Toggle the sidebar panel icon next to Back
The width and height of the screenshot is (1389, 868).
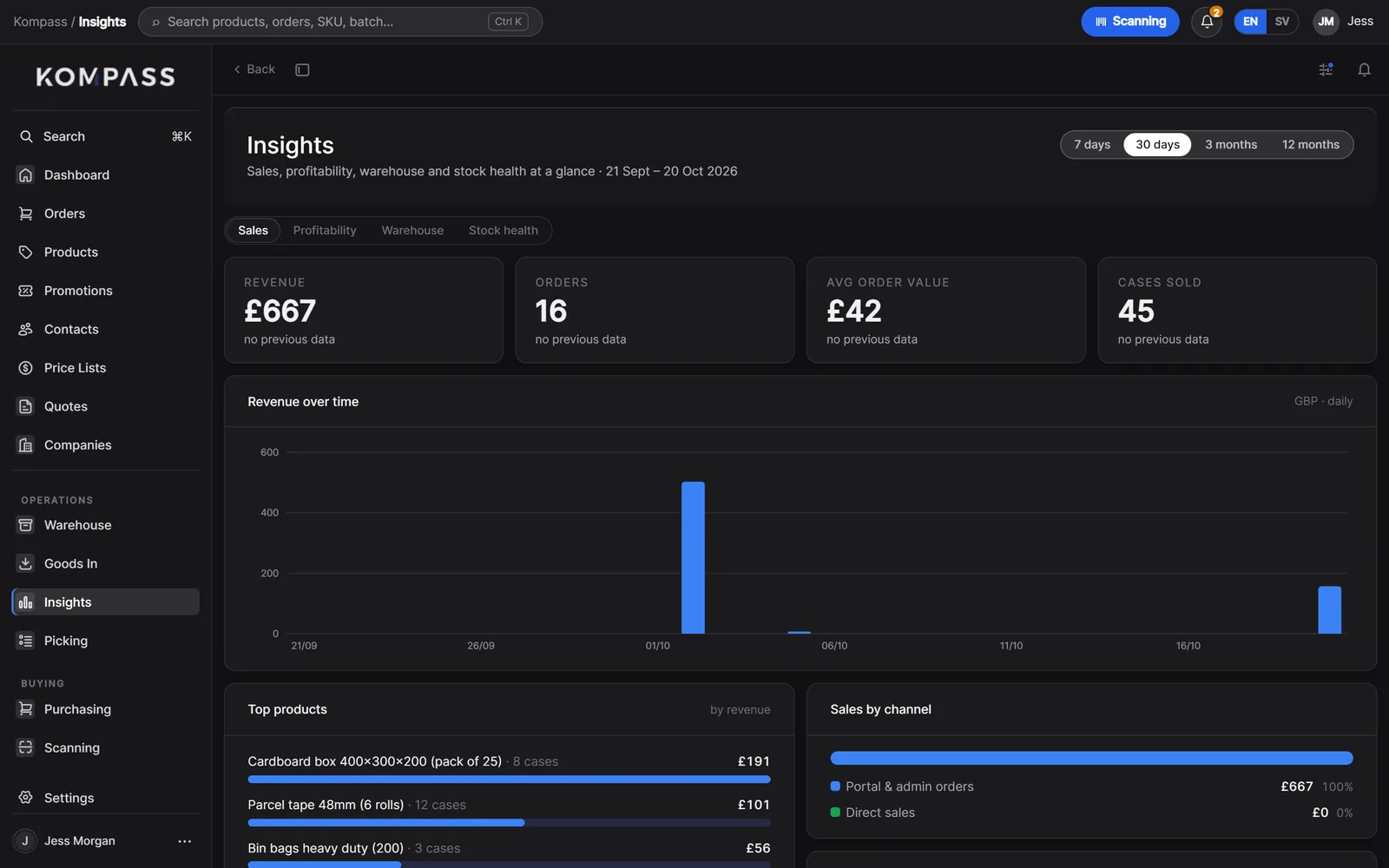click(302, 69)
